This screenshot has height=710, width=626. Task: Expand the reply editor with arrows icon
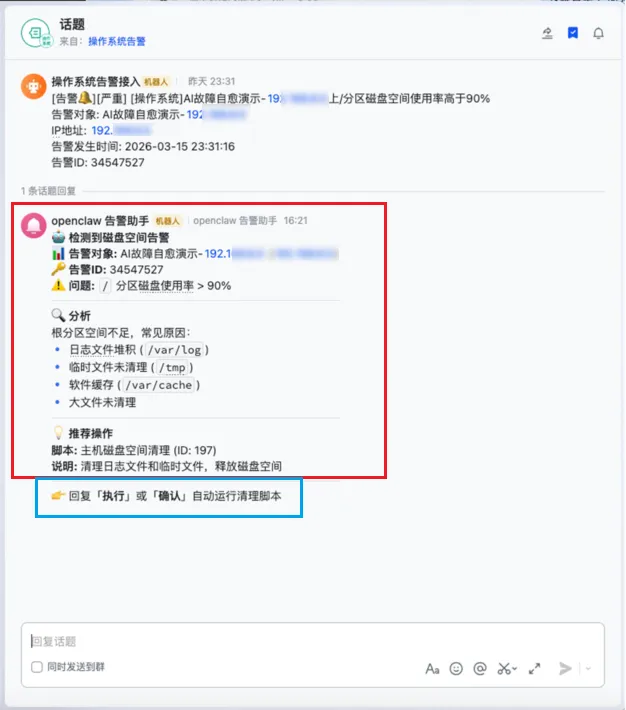coord(535,669)
